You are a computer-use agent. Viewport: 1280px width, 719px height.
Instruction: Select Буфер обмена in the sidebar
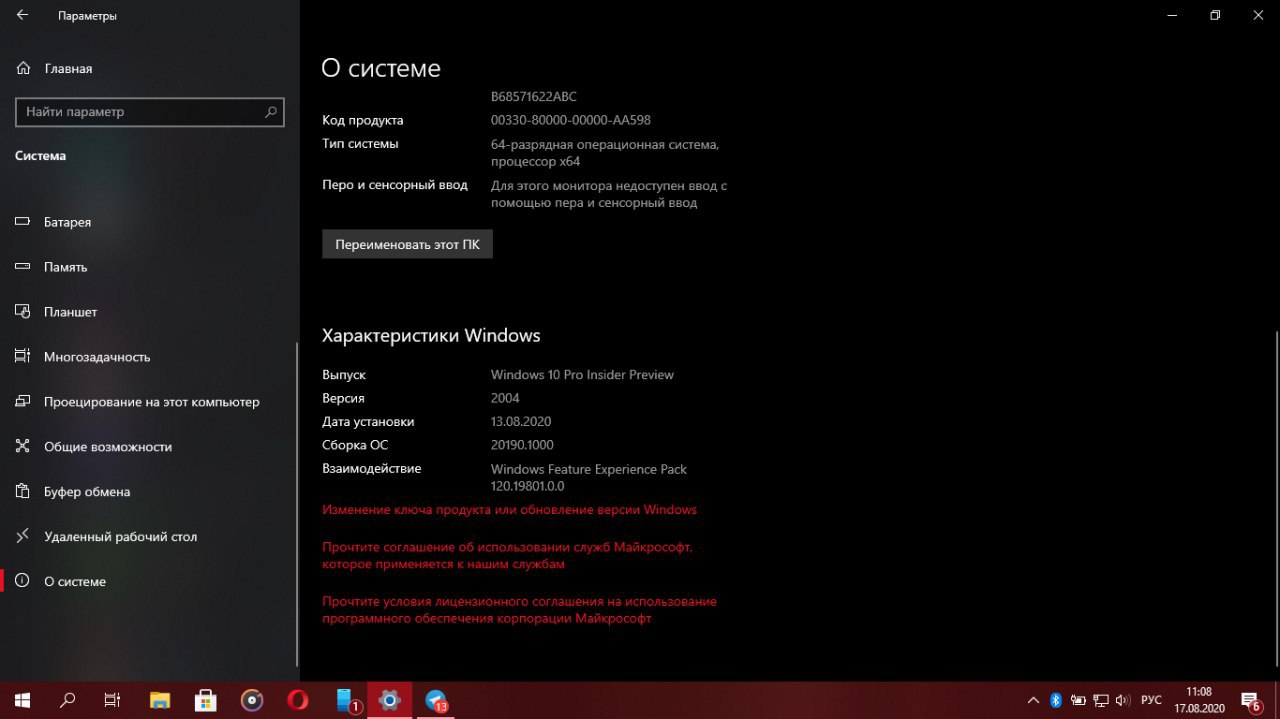pyautogui.click(x=150, y=492)
